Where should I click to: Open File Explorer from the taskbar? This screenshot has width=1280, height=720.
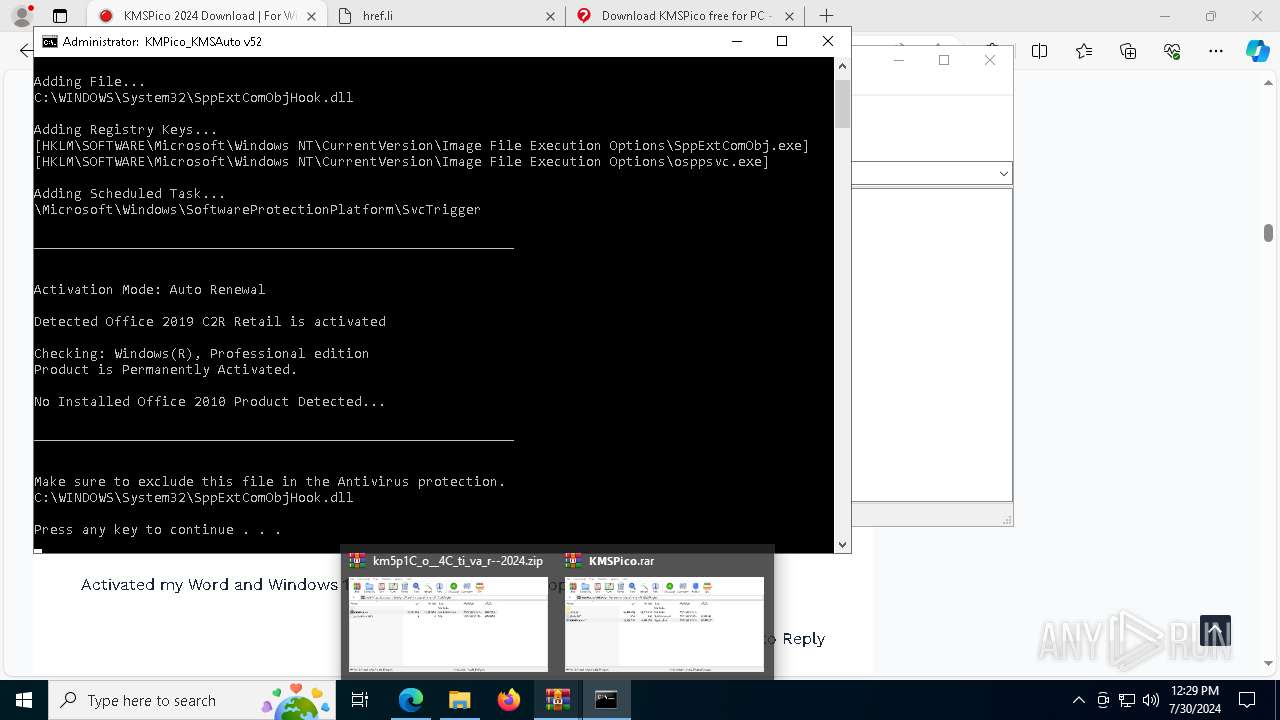[459, 700]
